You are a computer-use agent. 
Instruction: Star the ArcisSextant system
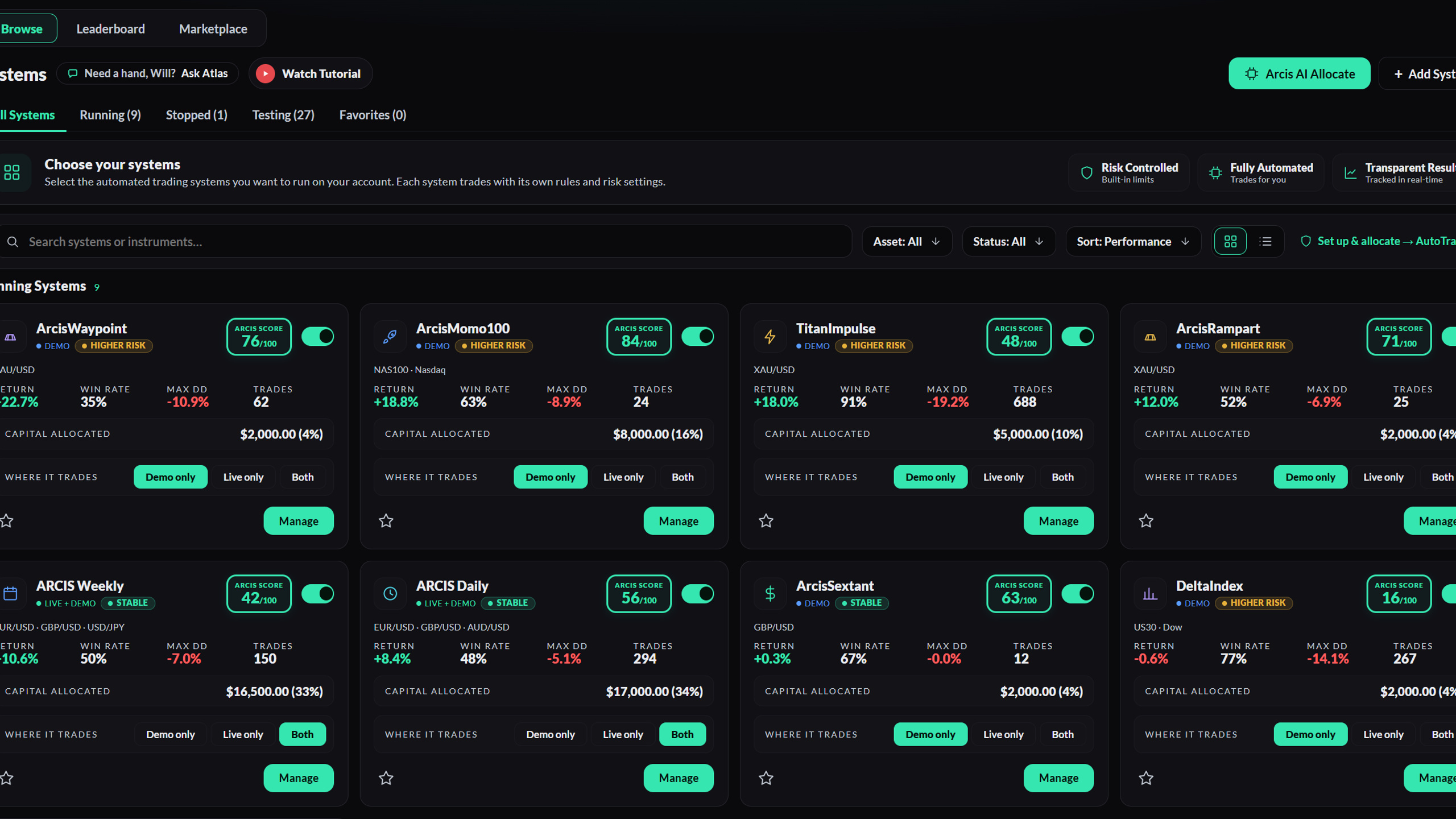766,777
